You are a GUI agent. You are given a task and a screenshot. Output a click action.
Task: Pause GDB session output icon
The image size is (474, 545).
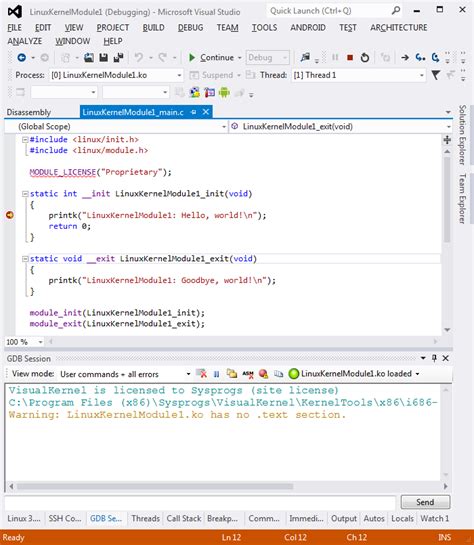click(x=216, y=374)
